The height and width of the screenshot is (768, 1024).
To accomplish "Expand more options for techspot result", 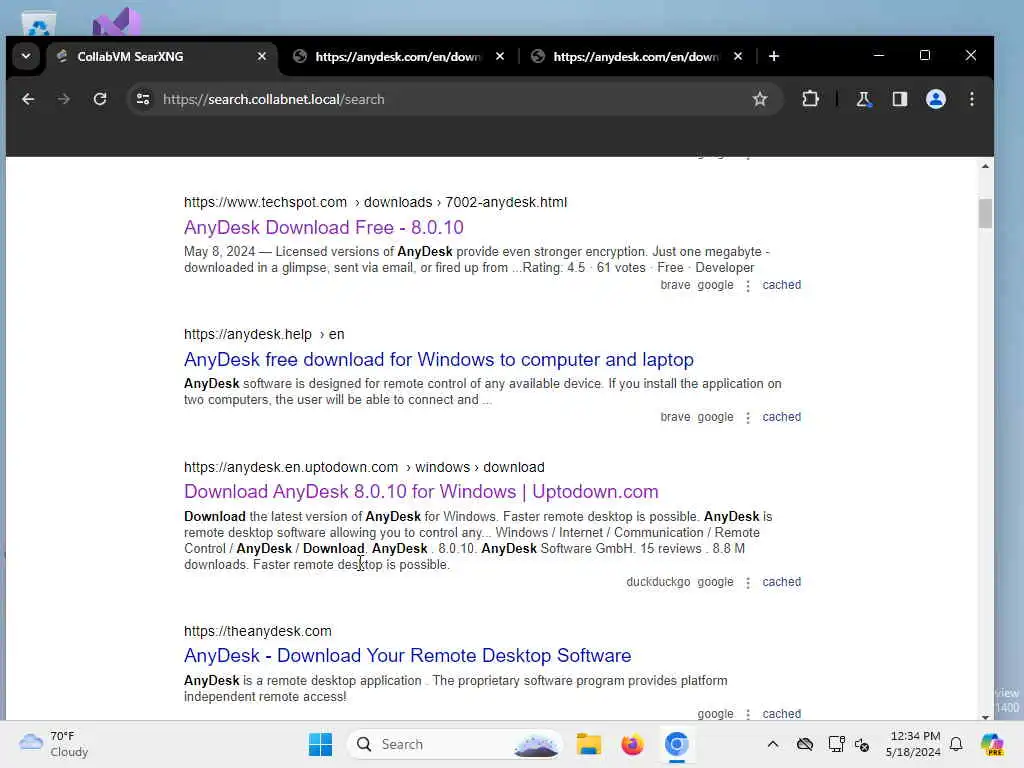I will pyautogui.click(x=748, y=285).
